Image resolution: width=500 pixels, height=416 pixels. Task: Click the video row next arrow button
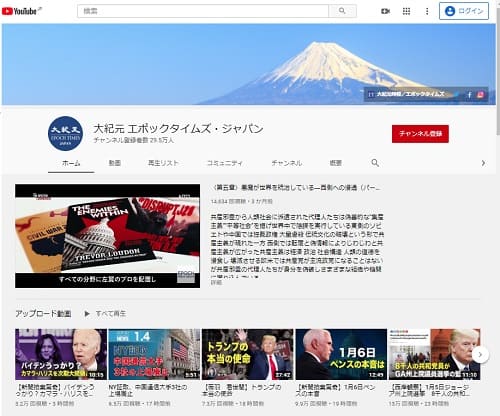pyautogui.click(x=480, y=354)
